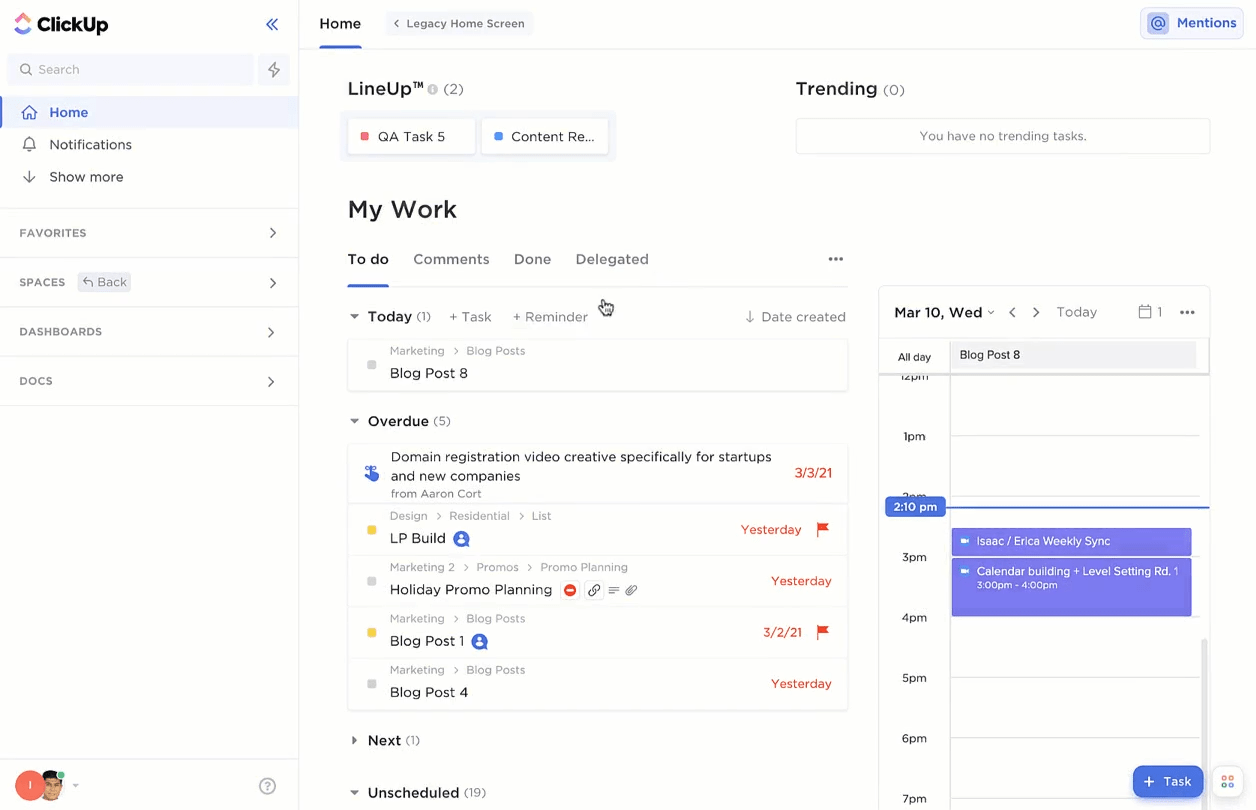Add a reminder with + Reminder

550,317
